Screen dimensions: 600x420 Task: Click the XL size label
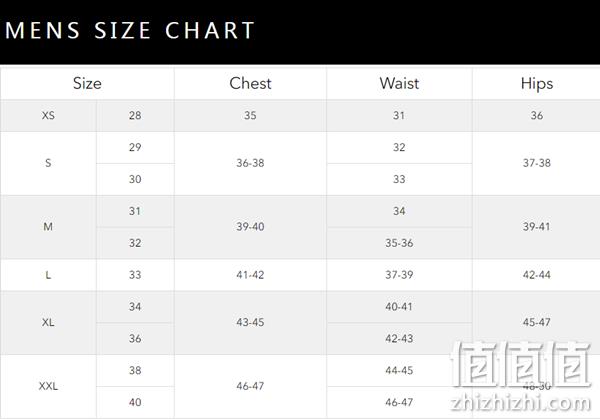coord(48,322)
